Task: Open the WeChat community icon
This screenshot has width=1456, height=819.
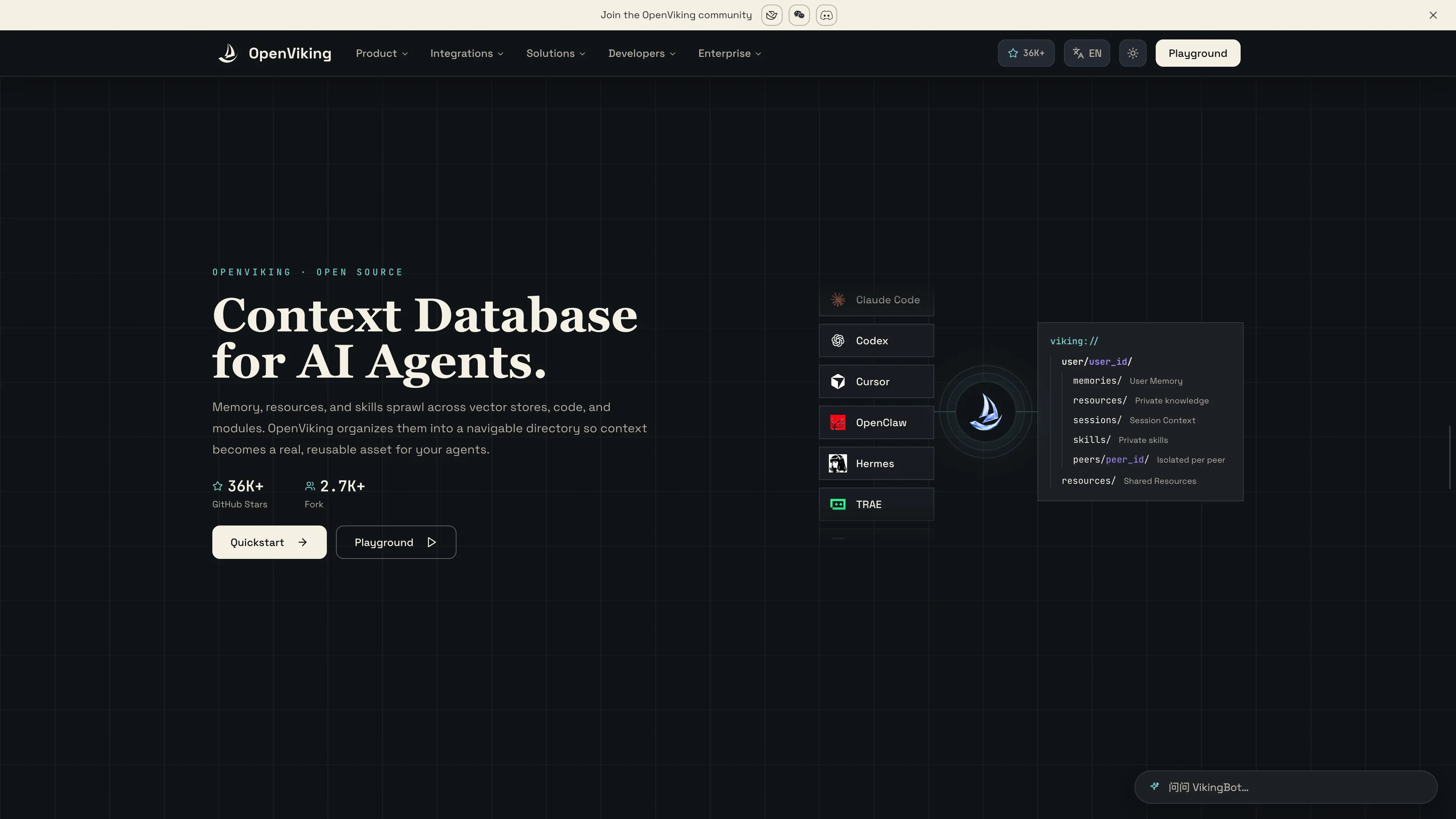Action: (x=799, y=15)
